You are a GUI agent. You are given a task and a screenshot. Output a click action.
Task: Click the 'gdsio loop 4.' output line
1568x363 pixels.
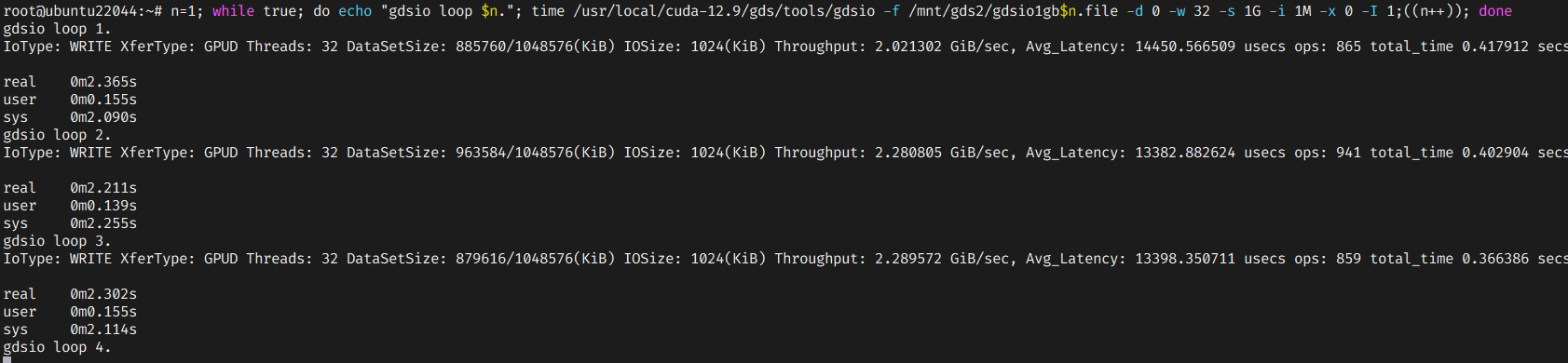click(57, 347)
